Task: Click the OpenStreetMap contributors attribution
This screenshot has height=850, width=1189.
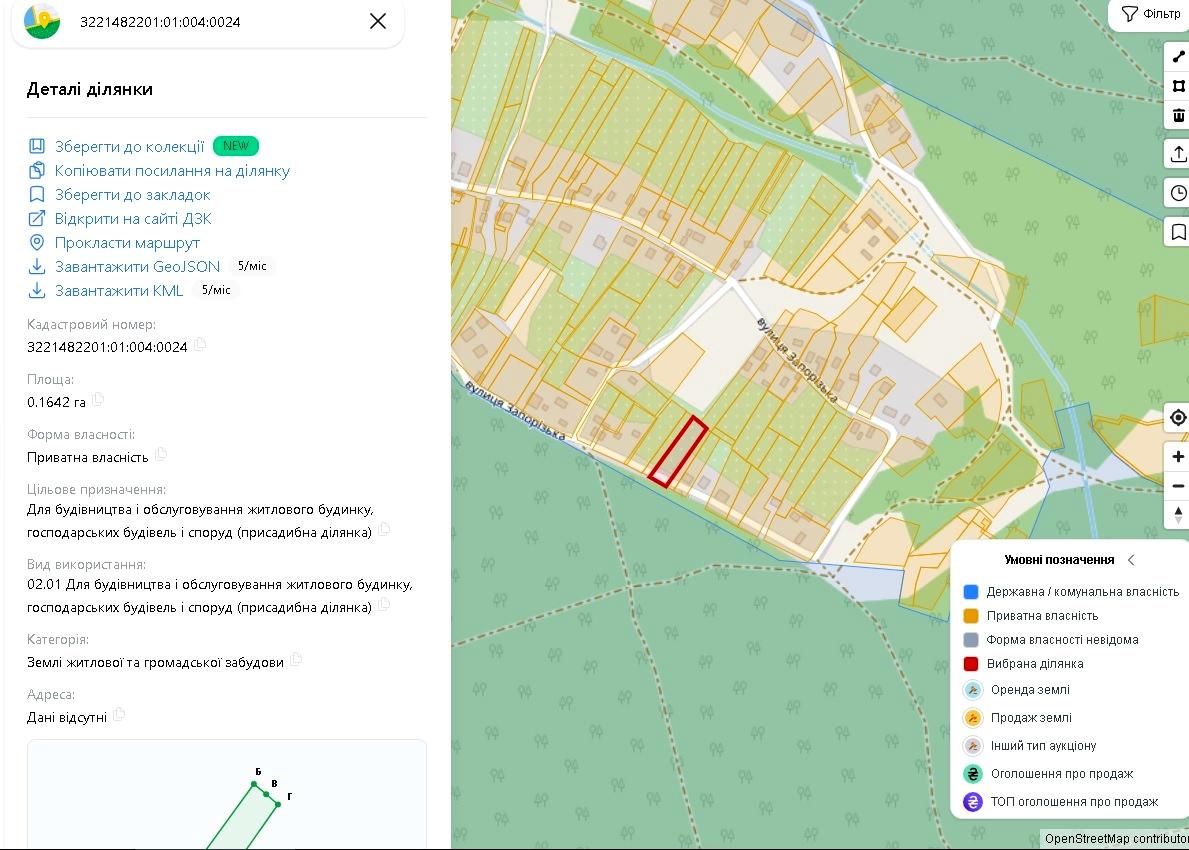Action: pos(1115,838)
